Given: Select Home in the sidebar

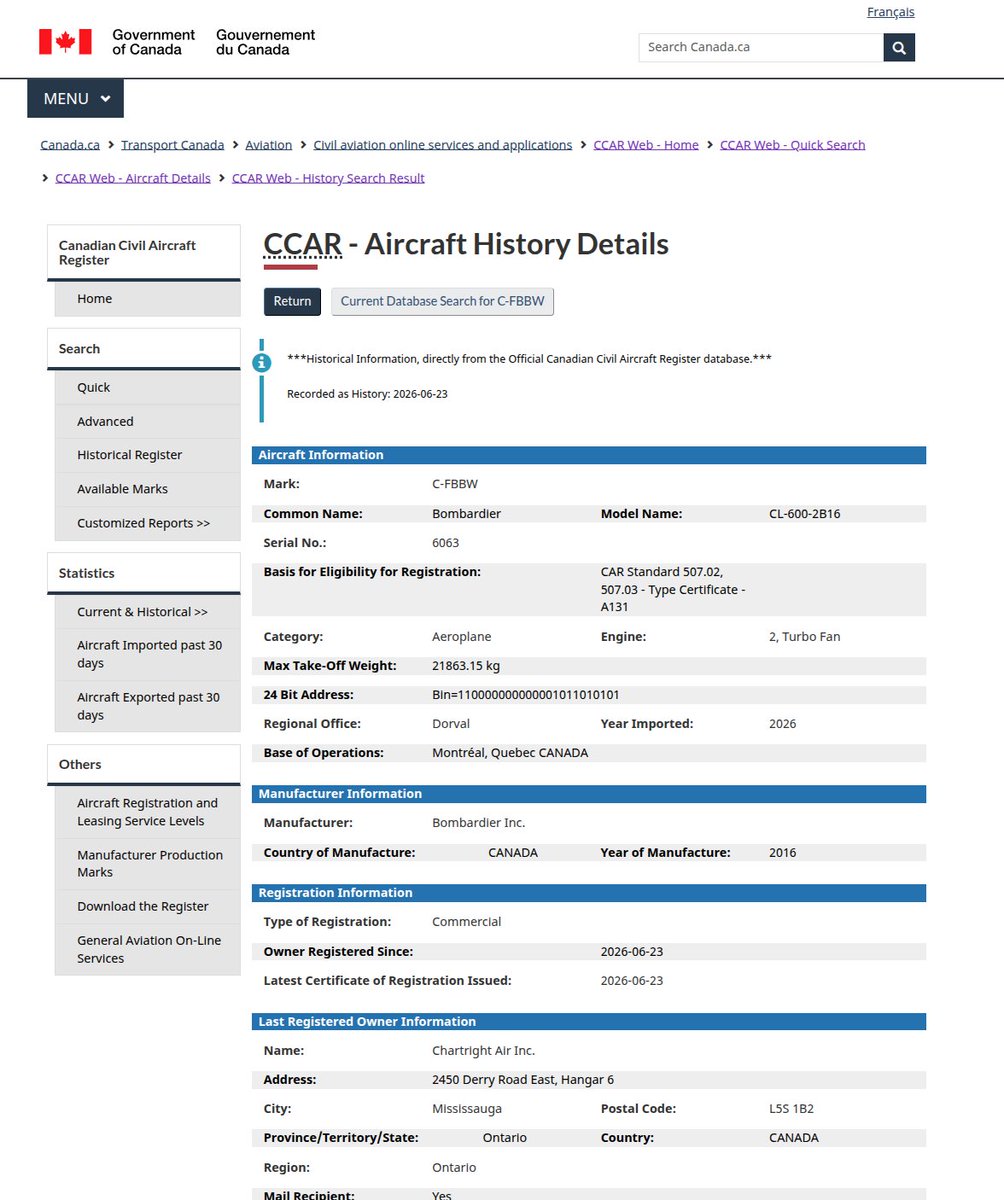Looking at the screenshot, I should (x=148, y=299).
